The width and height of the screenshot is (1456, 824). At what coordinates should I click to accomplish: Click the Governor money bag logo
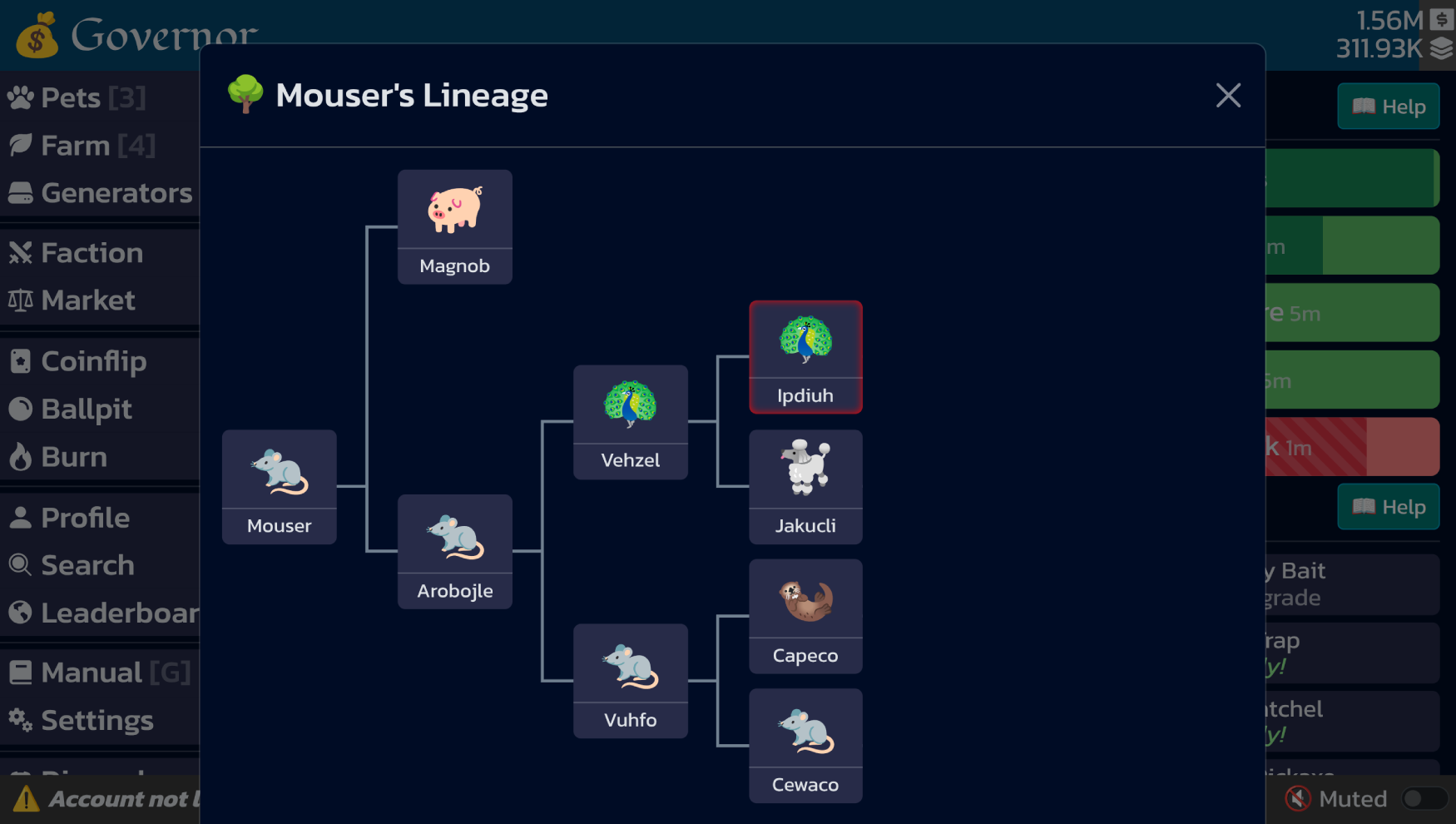tap(37, 33)
